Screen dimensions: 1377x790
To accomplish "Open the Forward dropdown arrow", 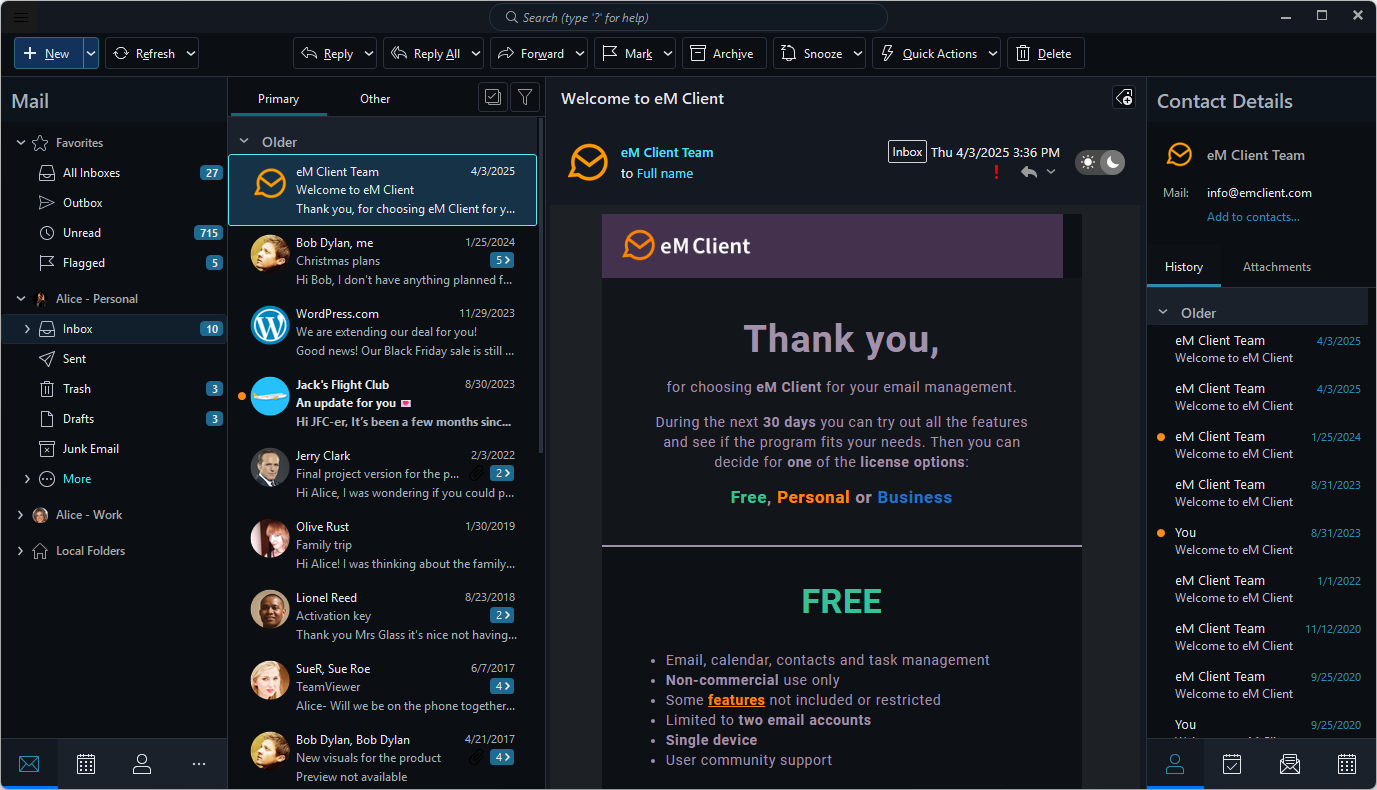I will click(580, 54).
